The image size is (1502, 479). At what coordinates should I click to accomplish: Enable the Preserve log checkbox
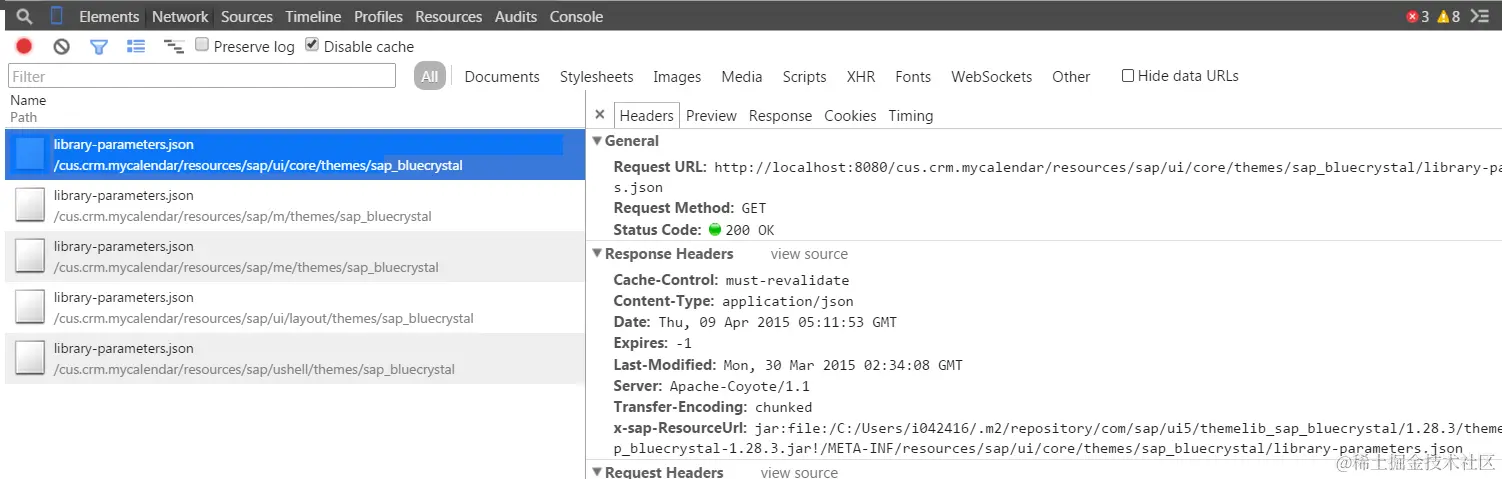[x=202, y=45]
